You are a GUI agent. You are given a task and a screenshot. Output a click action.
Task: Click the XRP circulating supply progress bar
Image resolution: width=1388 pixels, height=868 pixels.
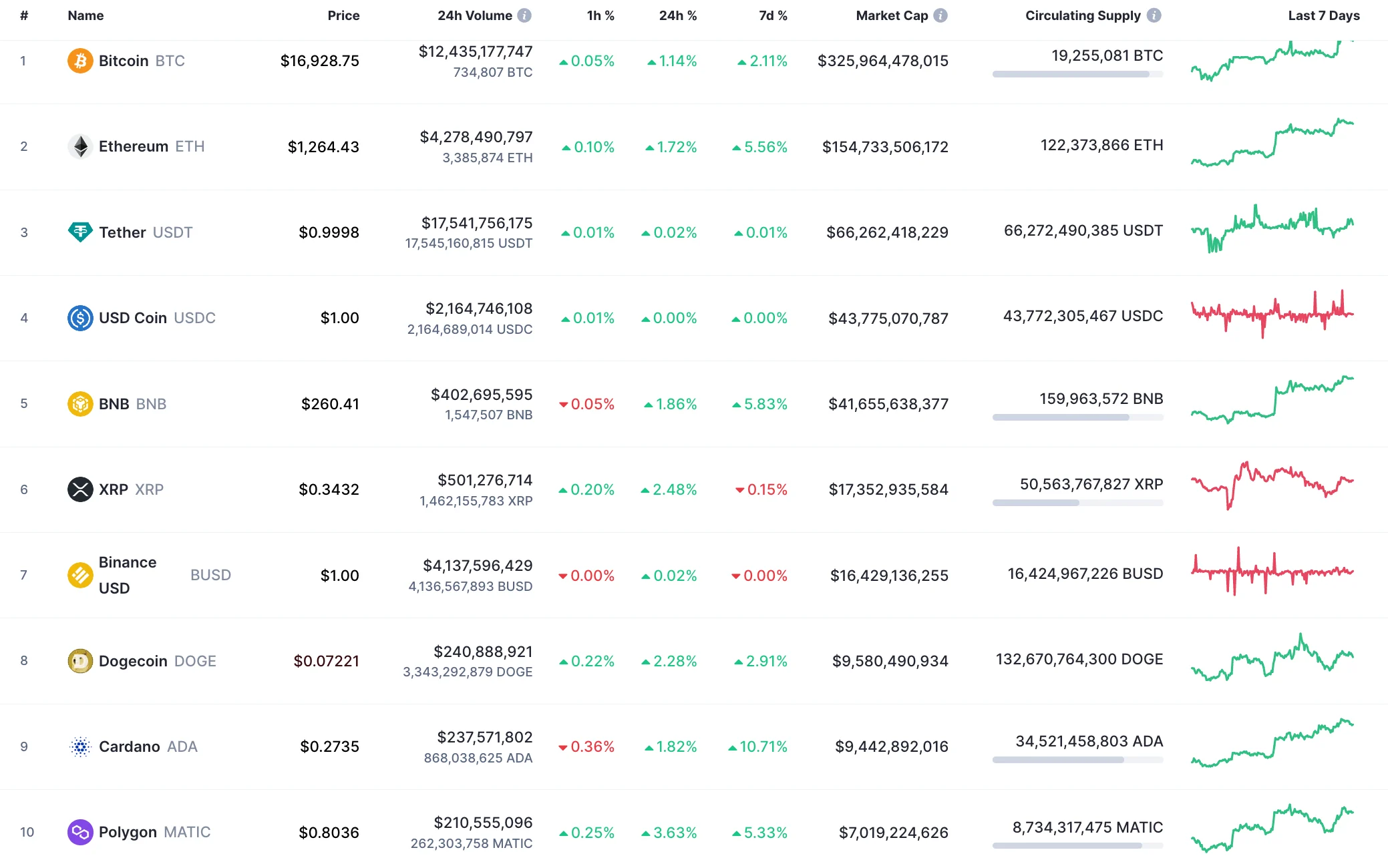(x=1077, y=503)
